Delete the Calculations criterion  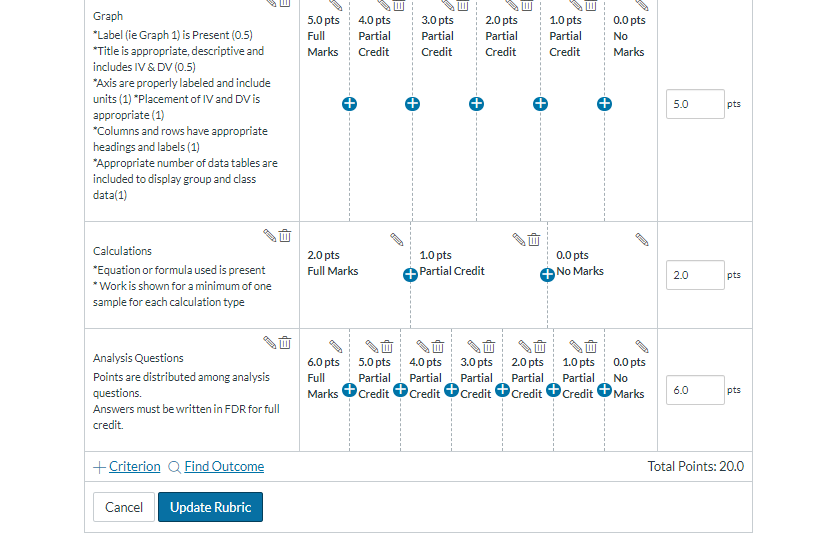pyautogui.click(x=285, y=236)
